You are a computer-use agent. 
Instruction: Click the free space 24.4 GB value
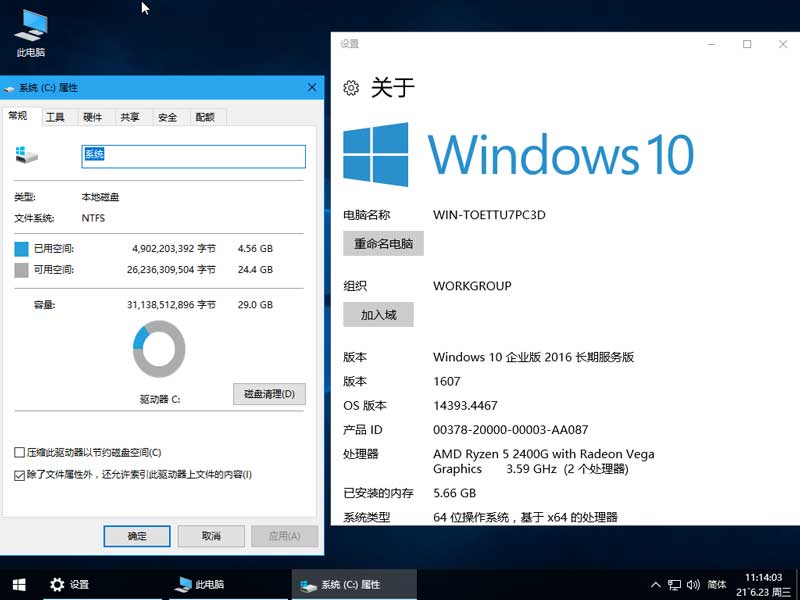255,270
